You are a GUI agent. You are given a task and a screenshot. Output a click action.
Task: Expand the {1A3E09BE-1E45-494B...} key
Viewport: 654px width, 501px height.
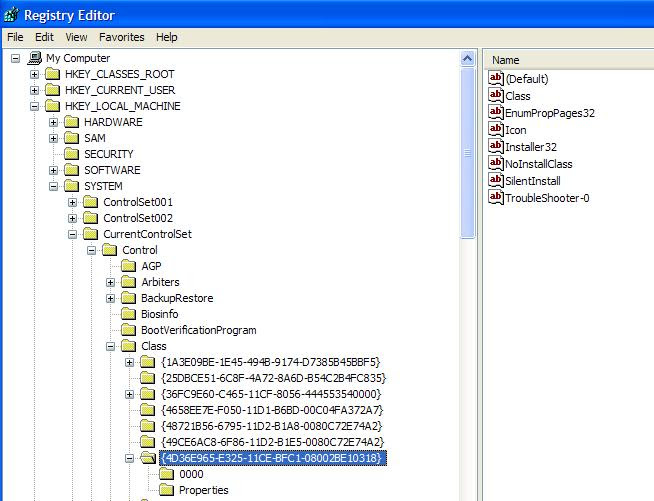coord(130,363)
